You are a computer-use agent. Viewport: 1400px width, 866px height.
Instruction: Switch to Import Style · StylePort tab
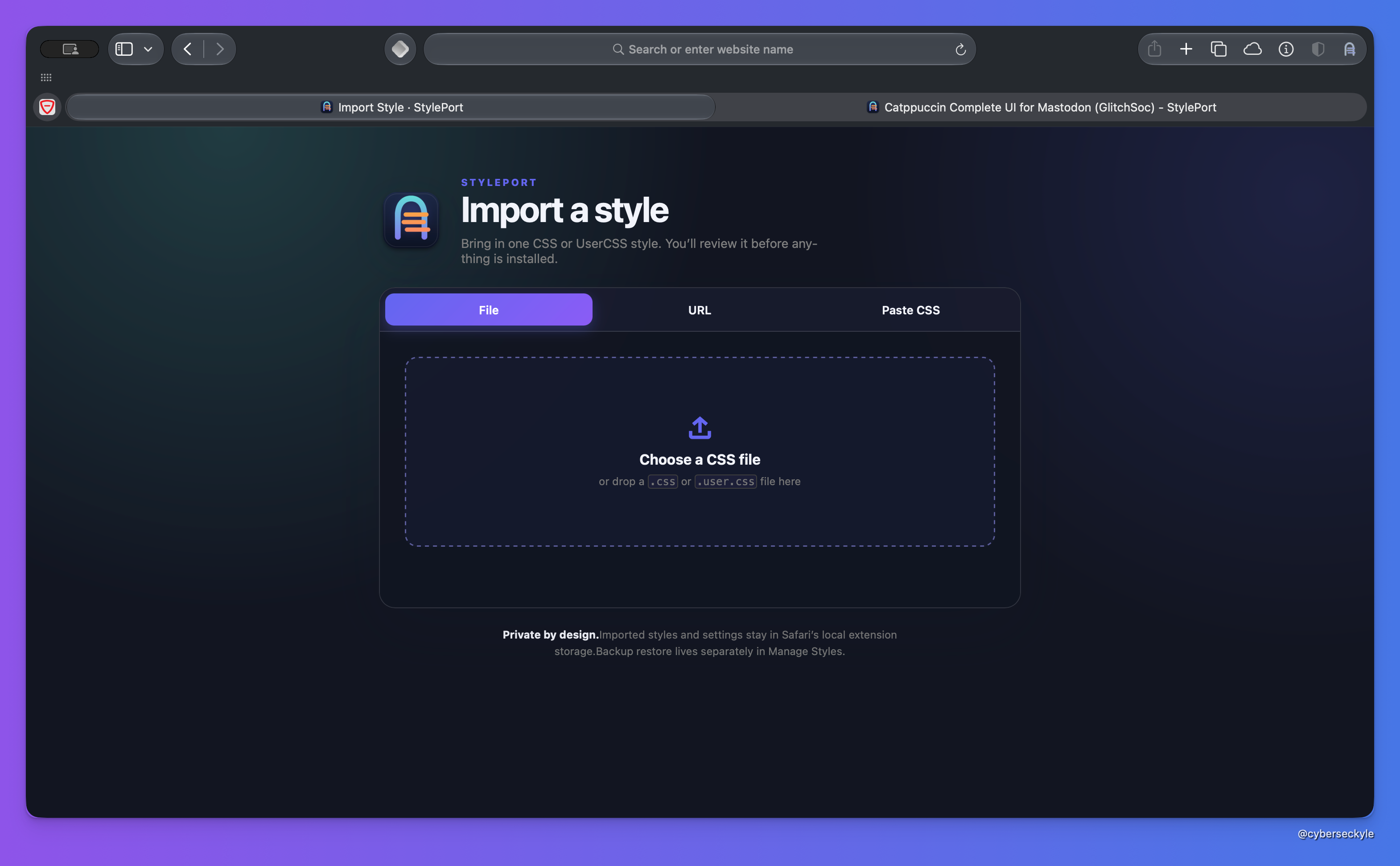(x=391, y=107)
